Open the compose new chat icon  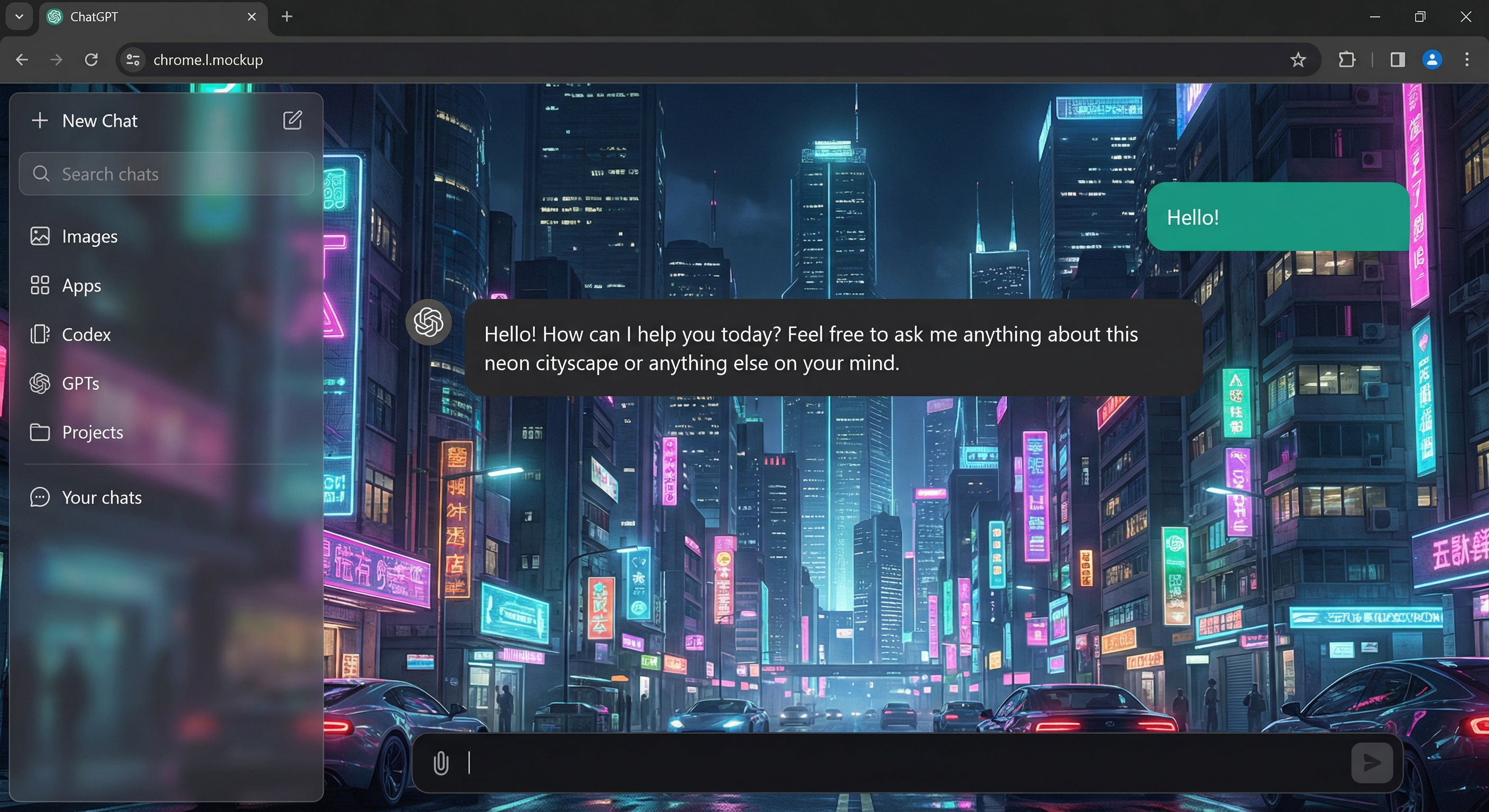click(293, 120)
